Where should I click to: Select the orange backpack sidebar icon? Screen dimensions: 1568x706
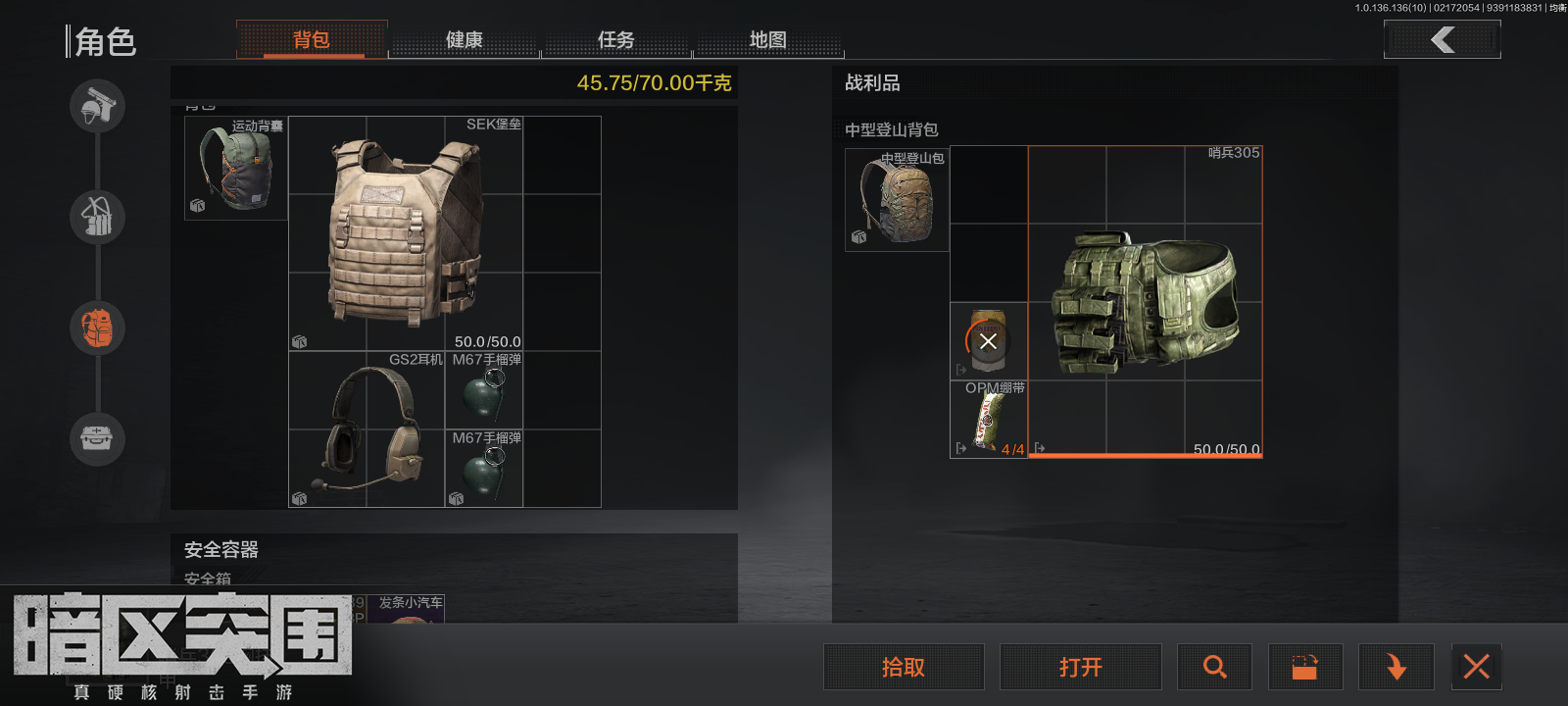click(97, 328)
